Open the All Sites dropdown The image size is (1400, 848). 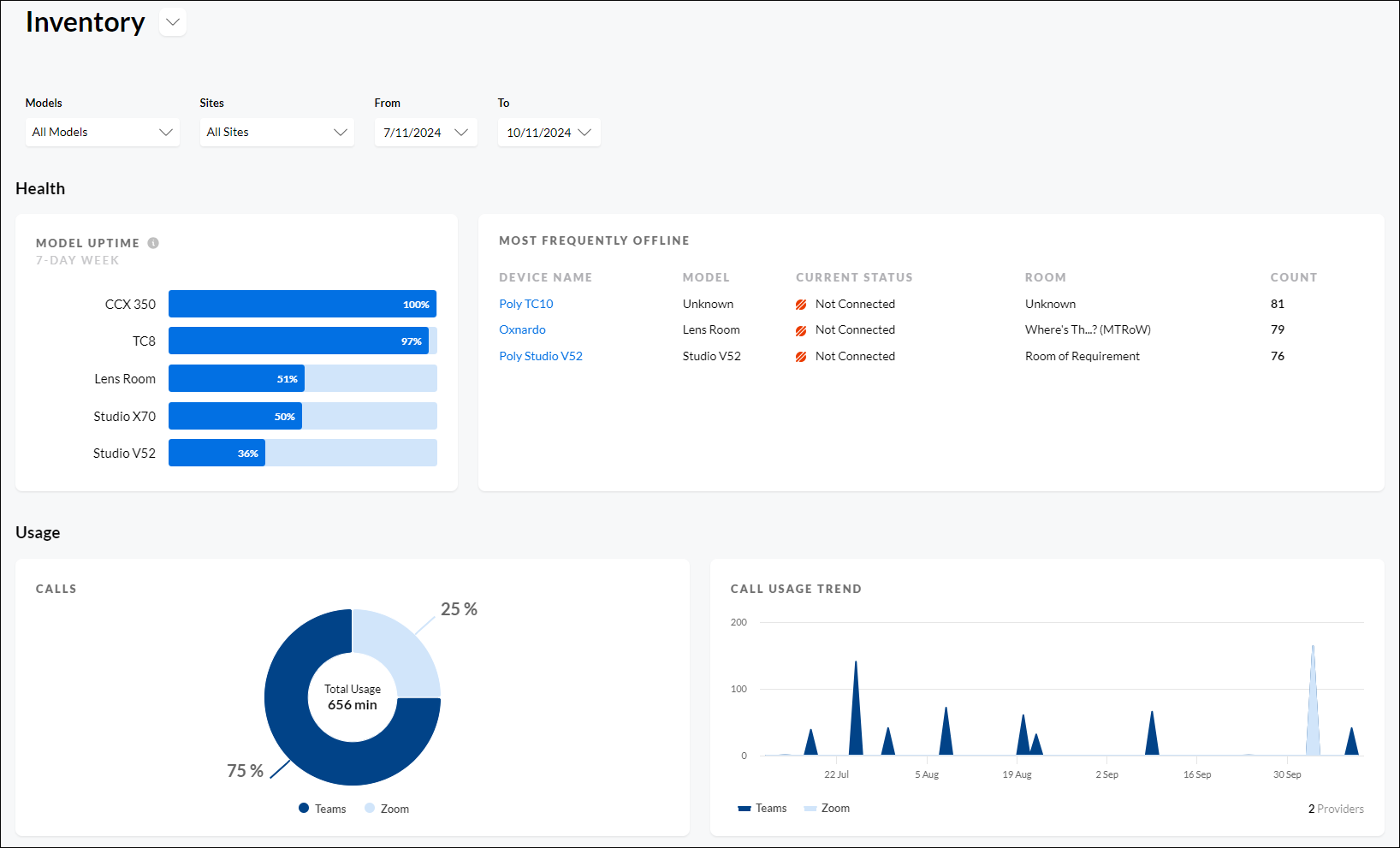pos(276,132)
